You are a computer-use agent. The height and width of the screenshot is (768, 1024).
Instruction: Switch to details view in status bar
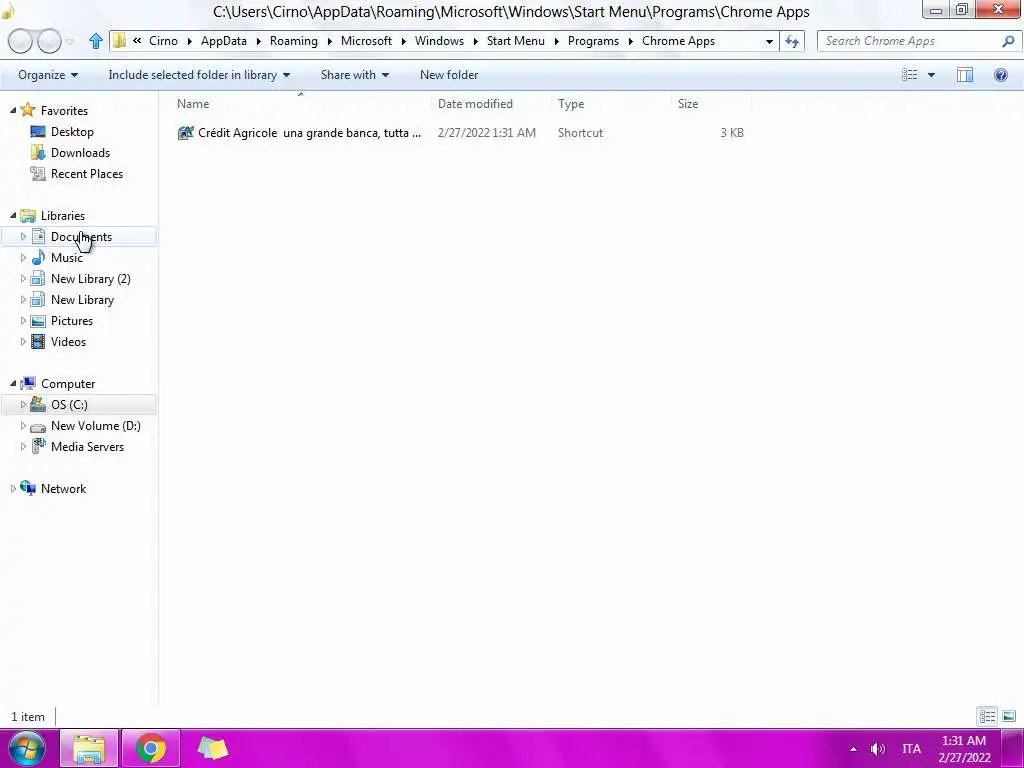[987, 716]
